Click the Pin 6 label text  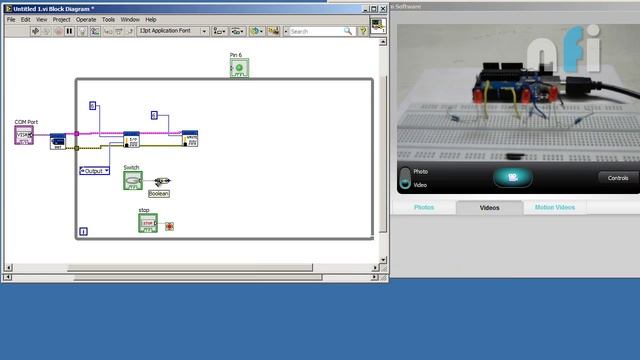pyautogui.click(x=236, y=55)
